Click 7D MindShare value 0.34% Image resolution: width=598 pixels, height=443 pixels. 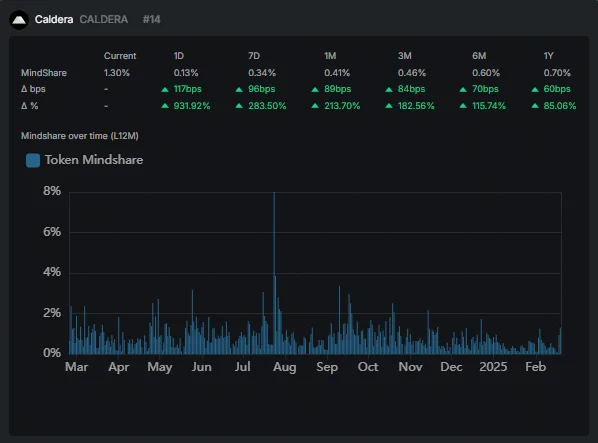(262, 73)
